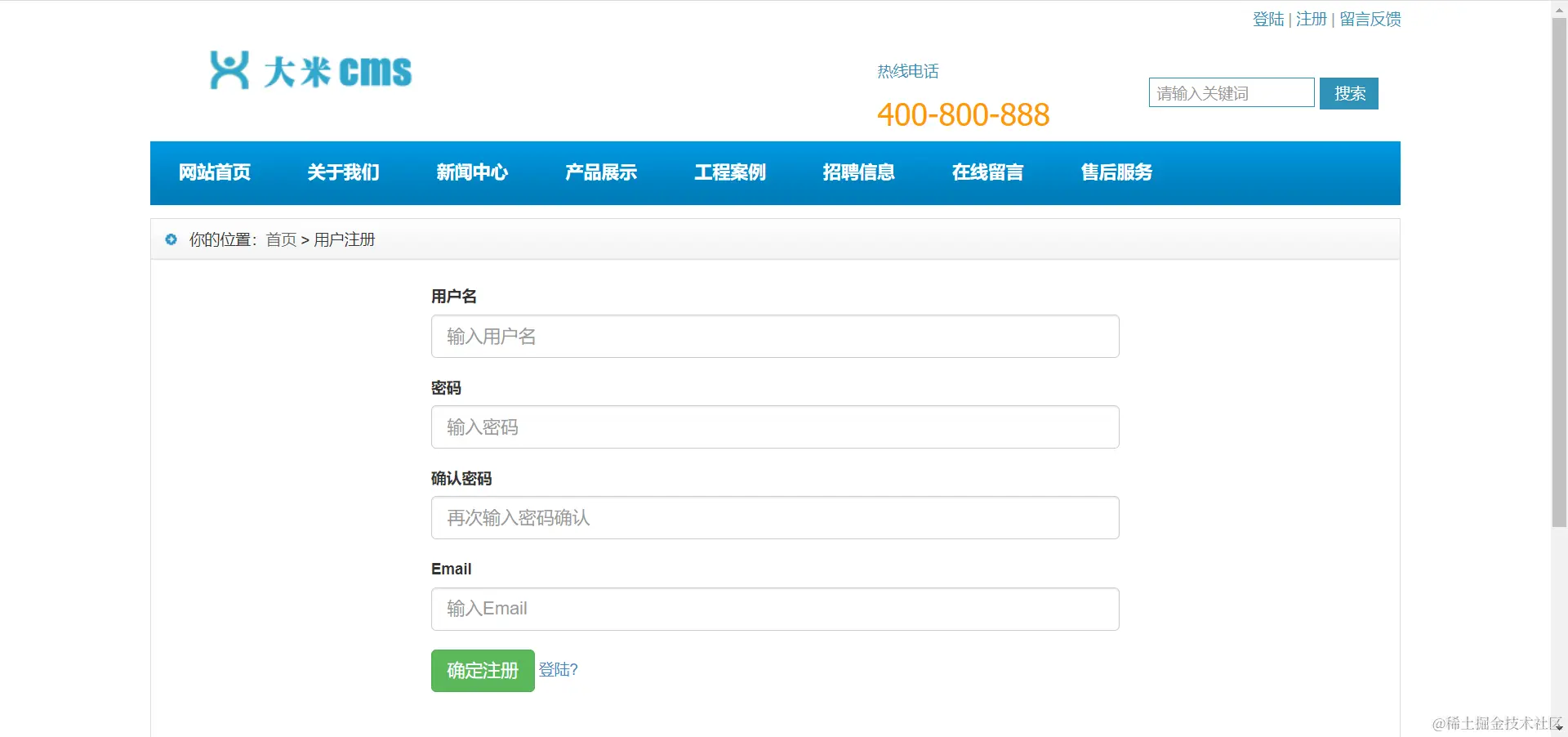Screen dimensions: 1568x737
Task: Submit with the 确定注册 button
Action: click(x=483, y=671)
